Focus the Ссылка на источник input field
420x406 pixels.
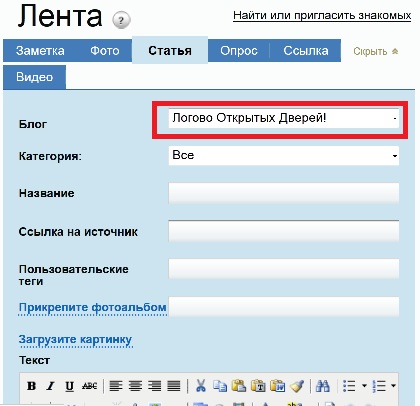pos(284,231)
